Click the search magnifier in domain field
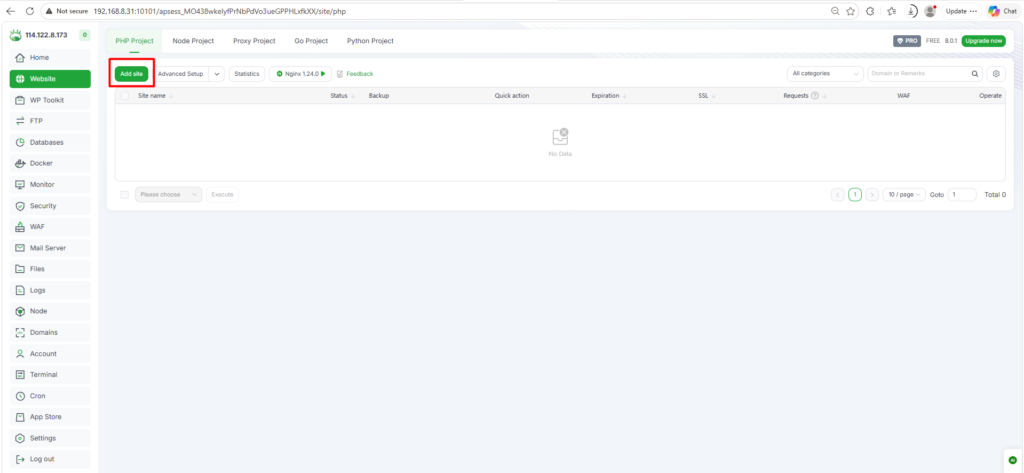 [975, 73]
